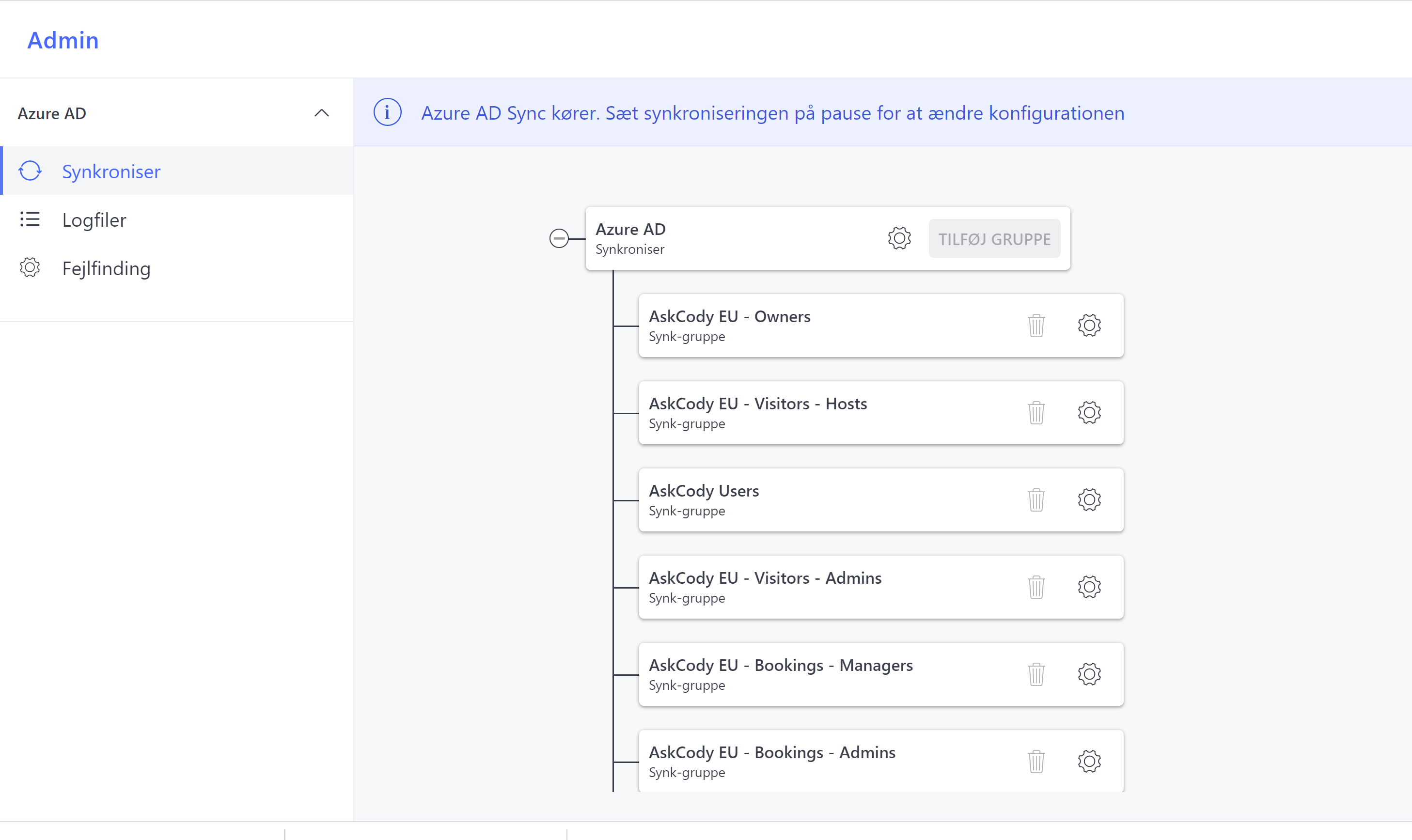Delete AskCody EU - Bookings - Admins group
Screen dimensions: 1412x840
1036,762
